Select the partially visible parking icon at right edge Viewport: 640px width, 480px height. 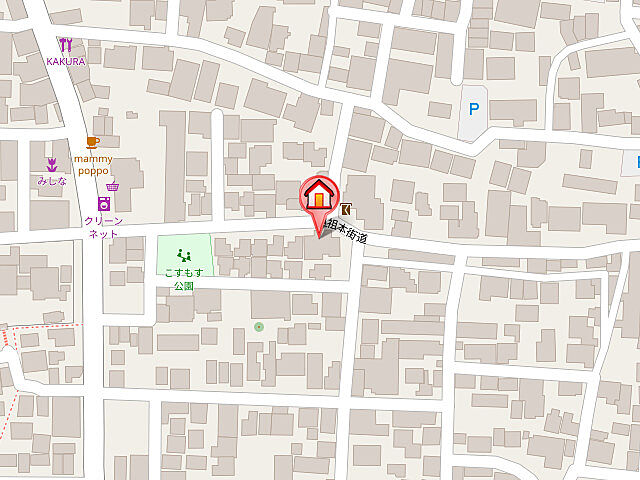635,162
